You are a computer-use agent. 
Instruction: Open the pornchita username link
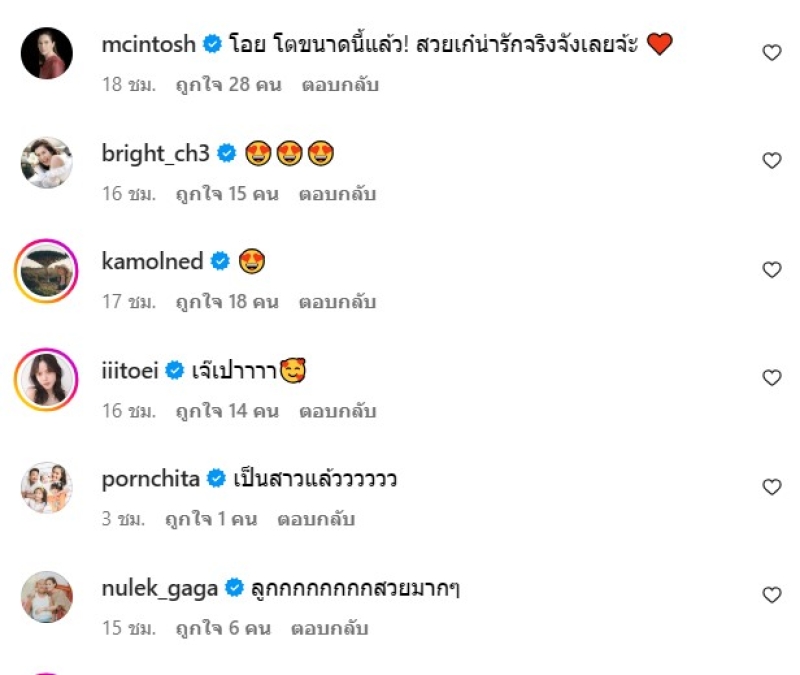(150, 479)
